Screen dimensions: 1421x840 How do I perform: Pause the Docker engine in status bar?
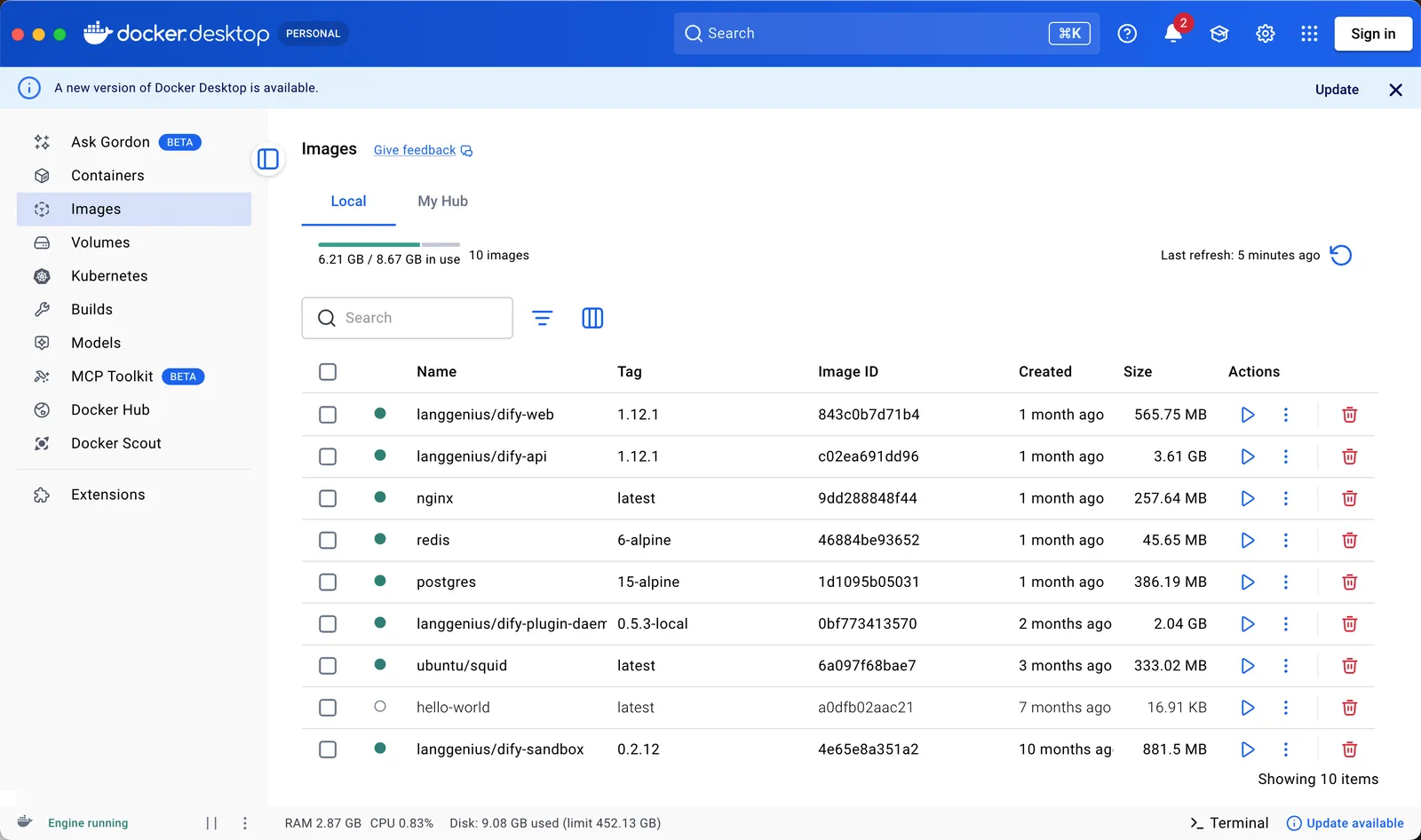tap(211, 823)
